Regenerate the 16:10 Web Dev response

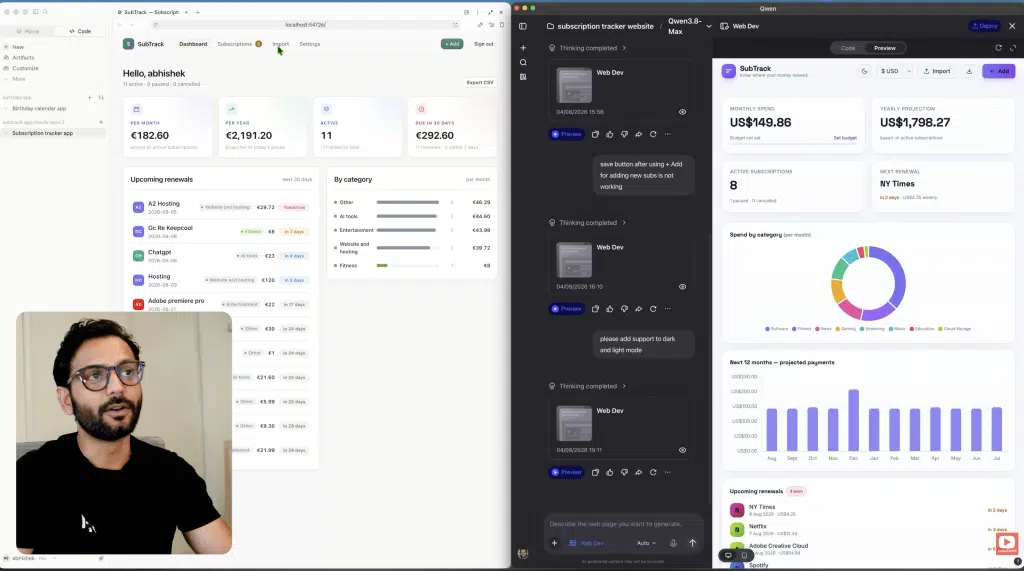653,308
